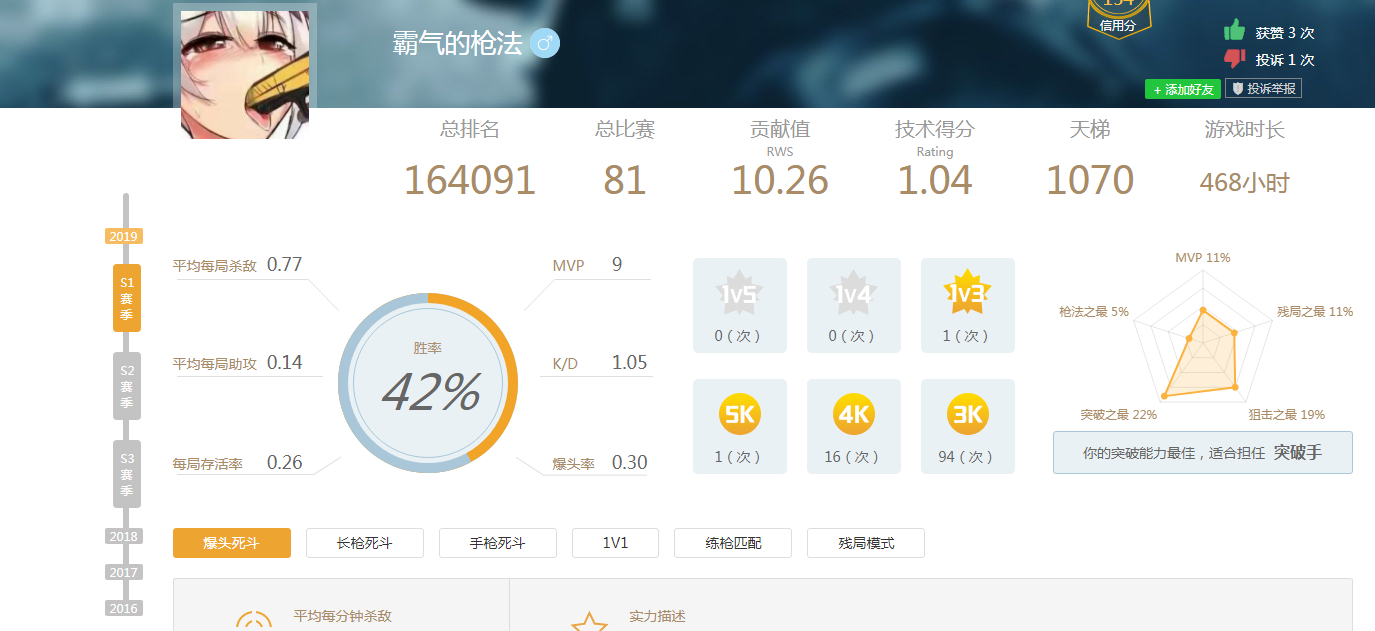Click the 94 ( 次 ) count under 3K
The height and width of the screenshot is (631, 1375).
(967, 457)
